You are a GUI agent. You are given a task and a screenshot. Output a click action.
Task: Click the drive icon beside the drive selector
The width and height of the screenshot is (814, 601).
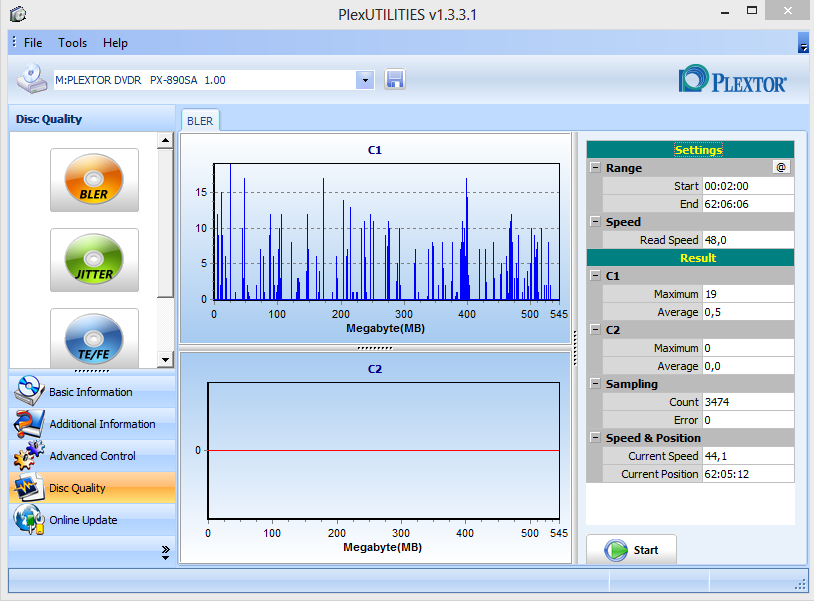click(32, 79)
